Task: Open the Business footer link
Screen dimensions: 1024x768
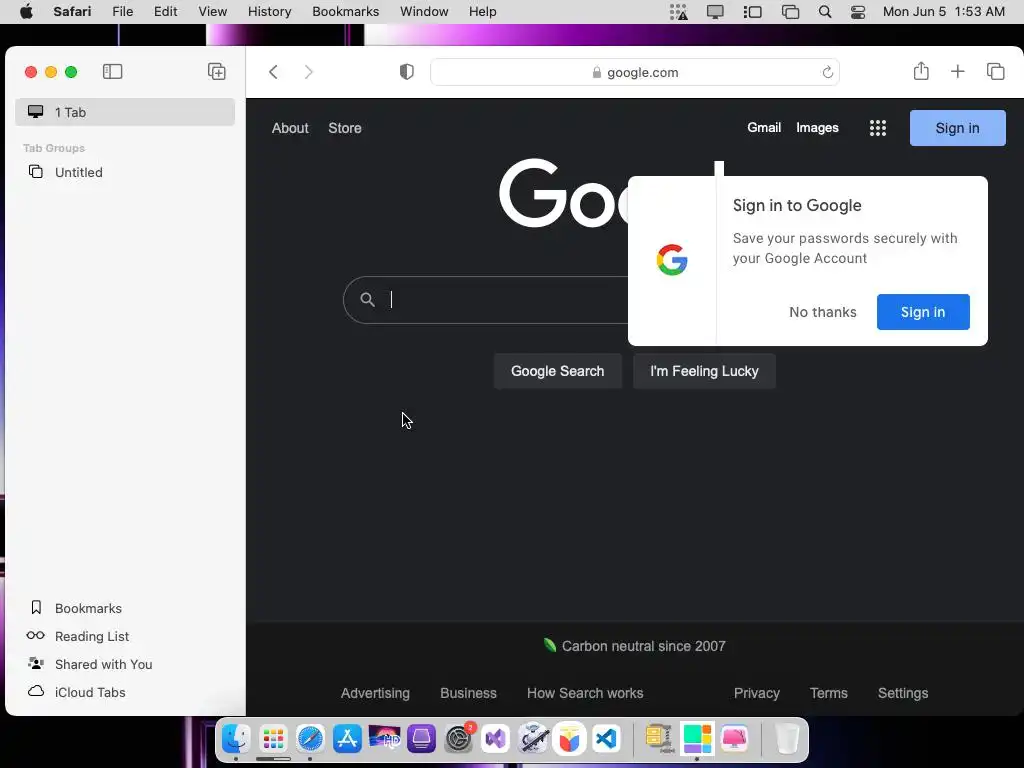Action: point(468,693)
